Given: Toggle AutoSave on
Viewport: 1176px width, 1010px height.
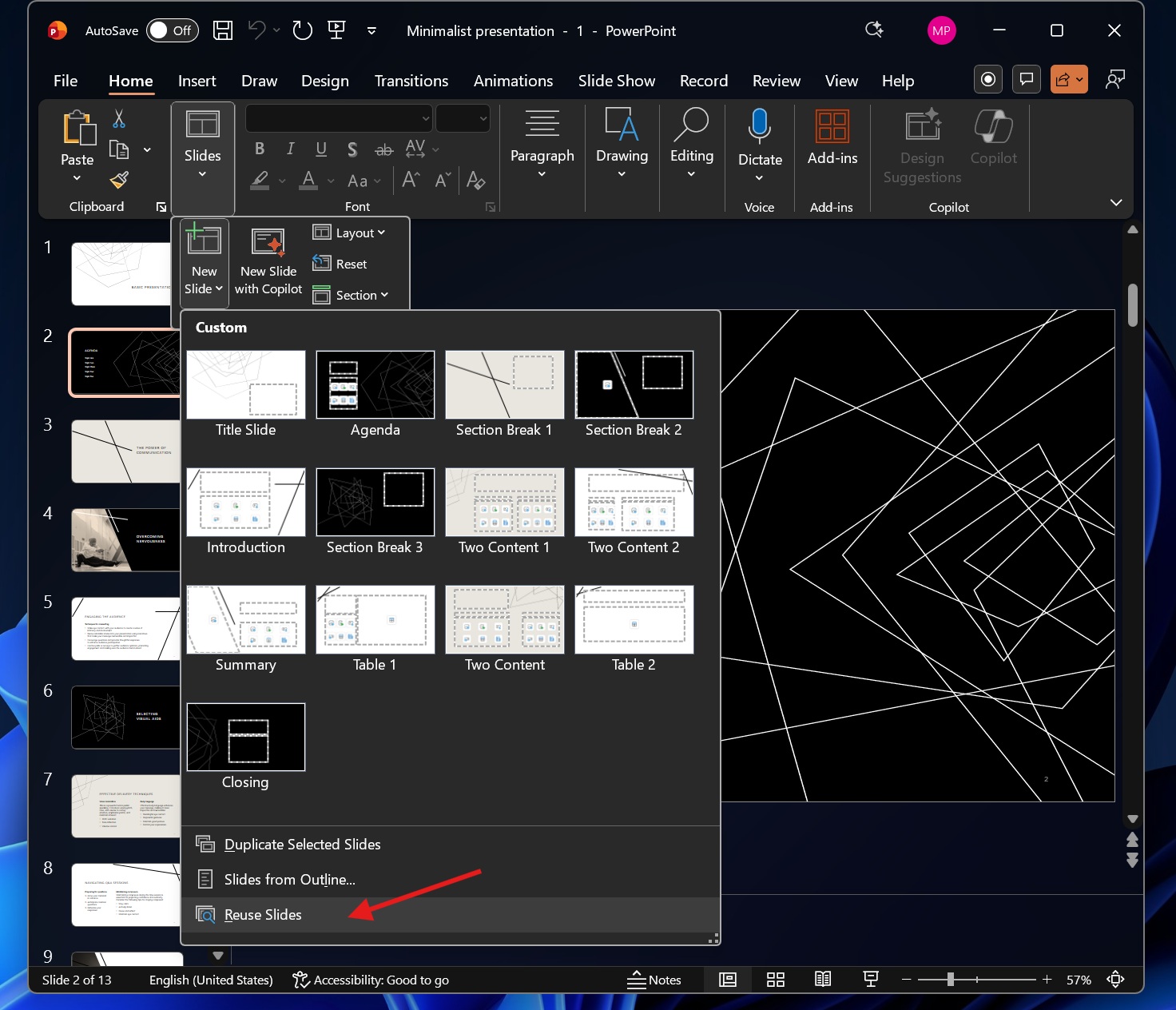Looking at the screenshot, I should pyautogui.click(x=172, y=30).
